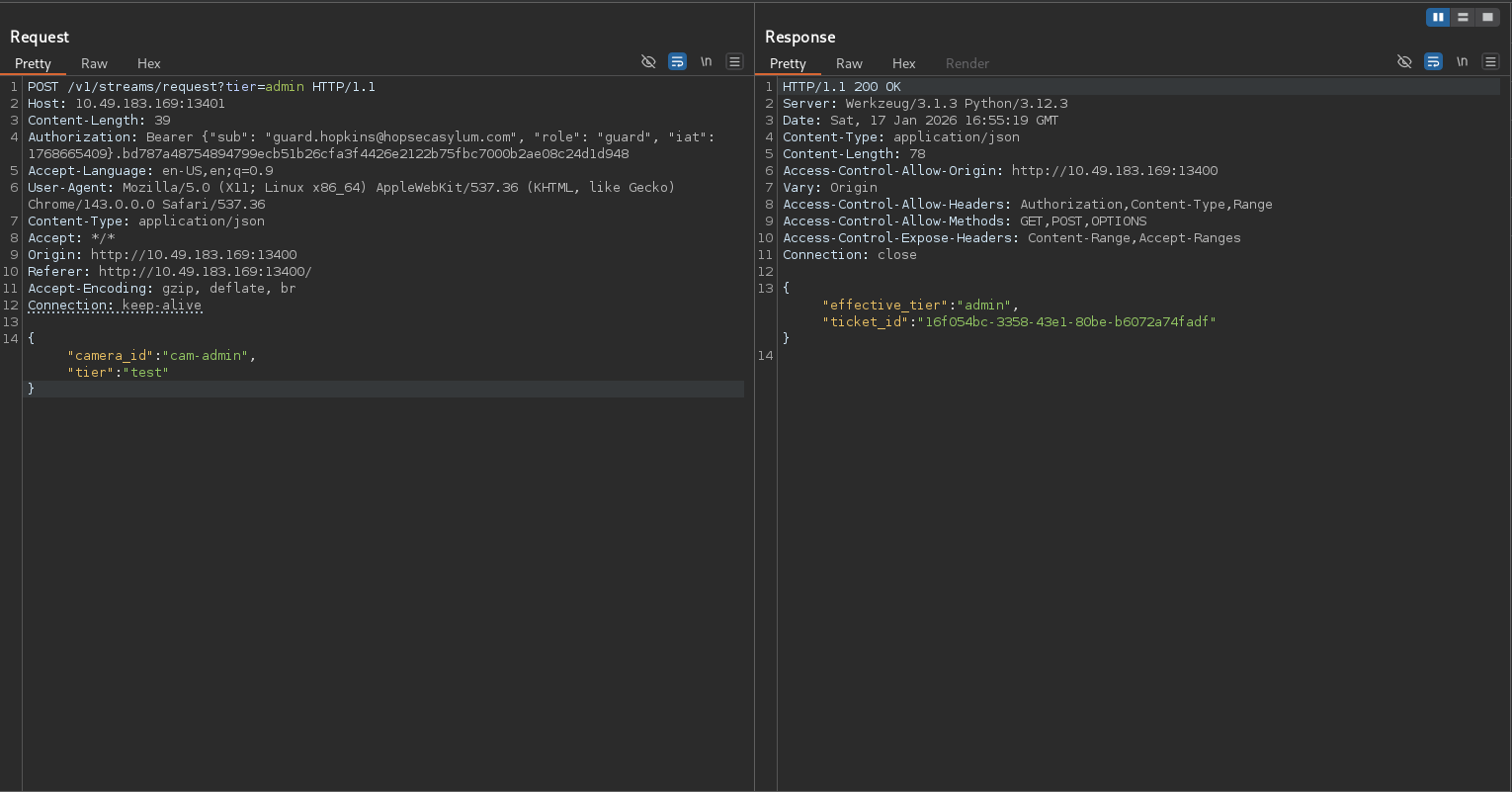Screen dimensions: 1512x792
Task: Toggle line wrap in the Response panel
Action: click(x=1433, y=61)
